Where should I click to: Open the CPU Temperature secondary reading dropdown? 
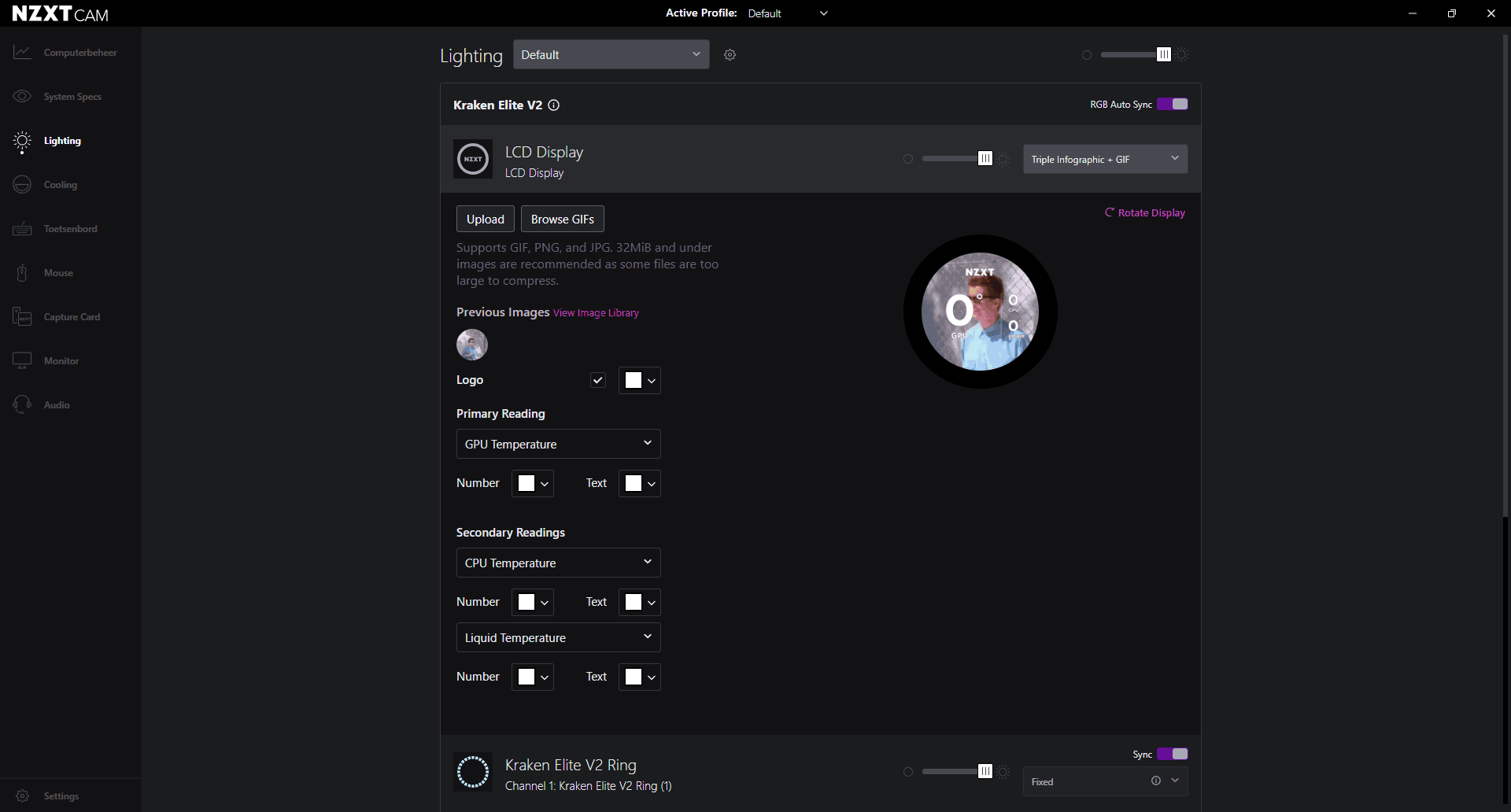[x=558, y=563]
